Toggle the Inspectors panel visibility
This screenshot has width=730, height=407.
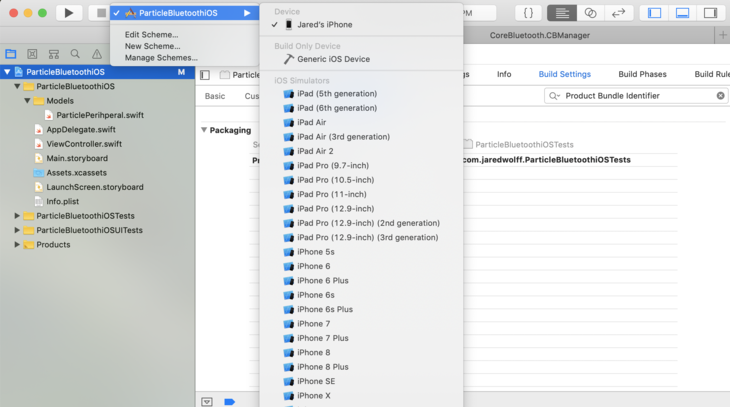coord(710,13)
